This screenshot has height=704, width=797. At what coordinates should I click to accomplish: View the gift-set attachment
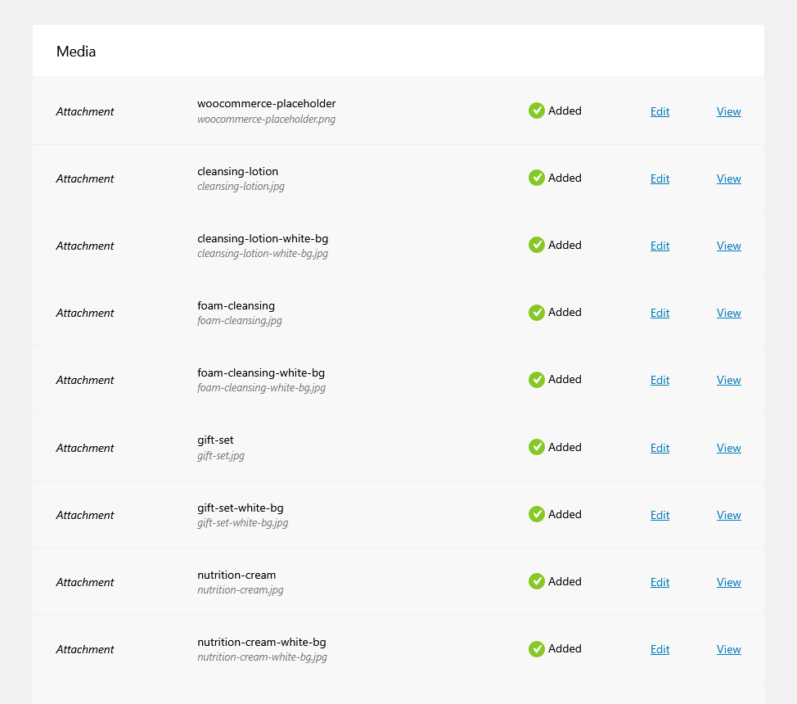[x=729, y=448]
